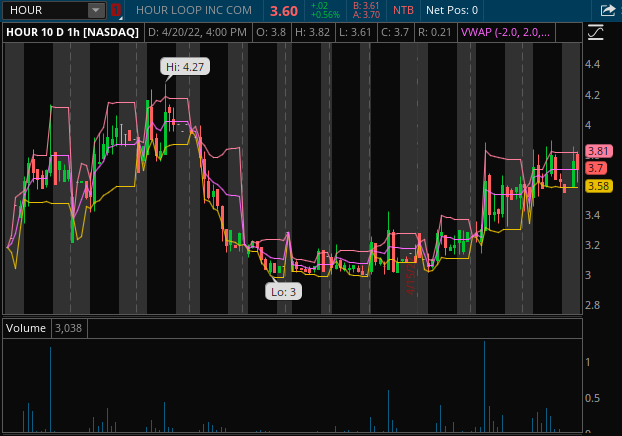The image size is (622, 436).
Task: Click the Volume panel label
Action: [26, 328]
